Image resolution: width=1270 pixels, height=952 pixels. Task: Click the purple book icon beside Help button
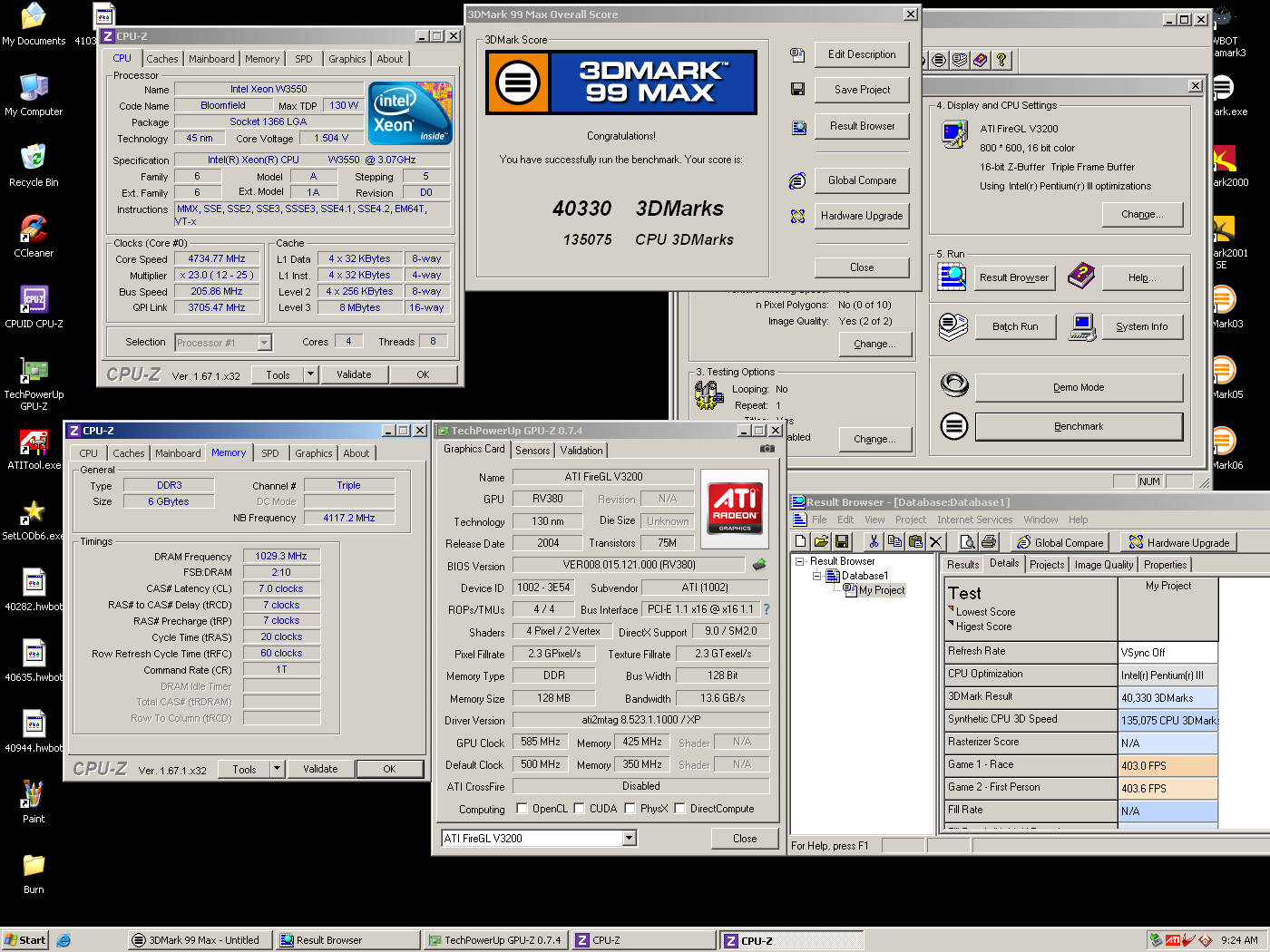pos(1080,276)
